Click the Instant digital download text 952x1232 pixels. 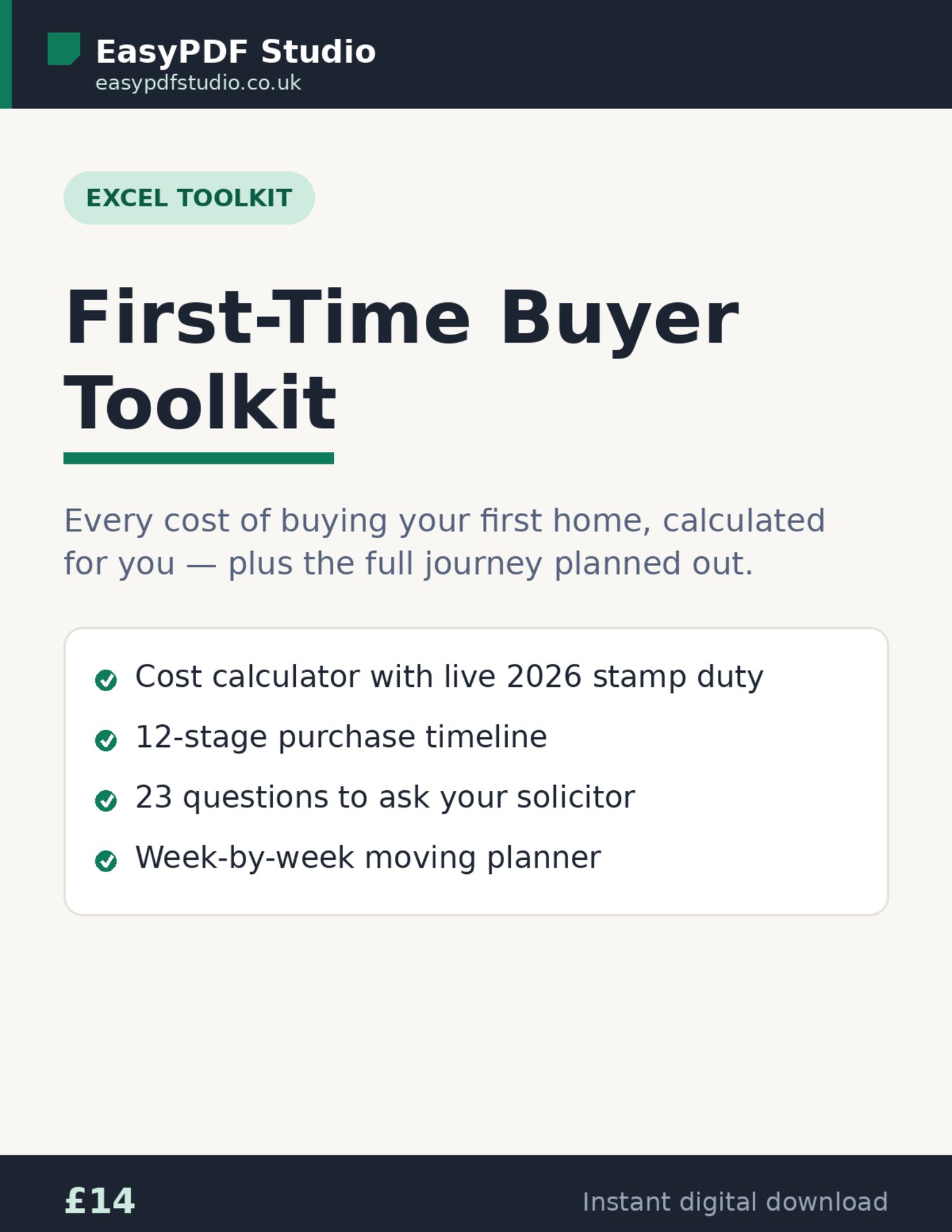(735, 1202)
